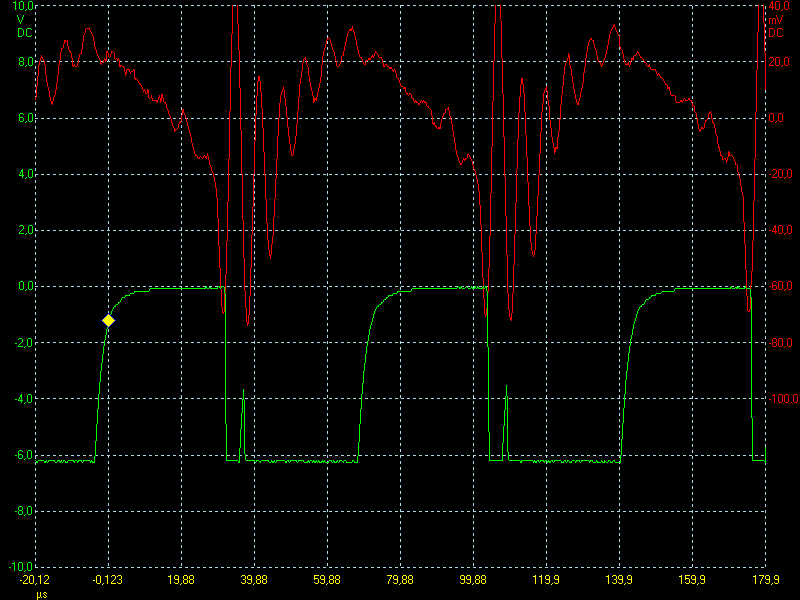Click the 10,0 top label on green axis
The width and height of the screenshot is (800, 600).
tap(22, 6)
